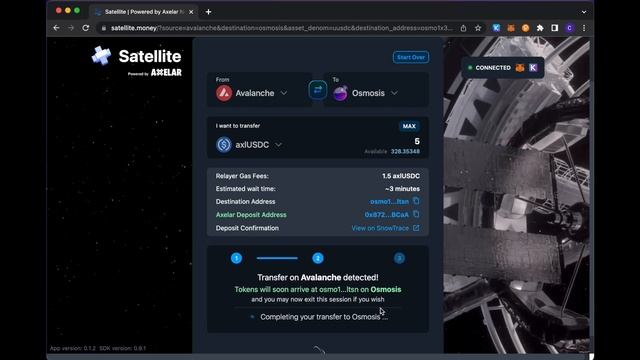Viewport: 640px width, 360px height.
Task: View site information lock icon
Action: tap(104, 28)
